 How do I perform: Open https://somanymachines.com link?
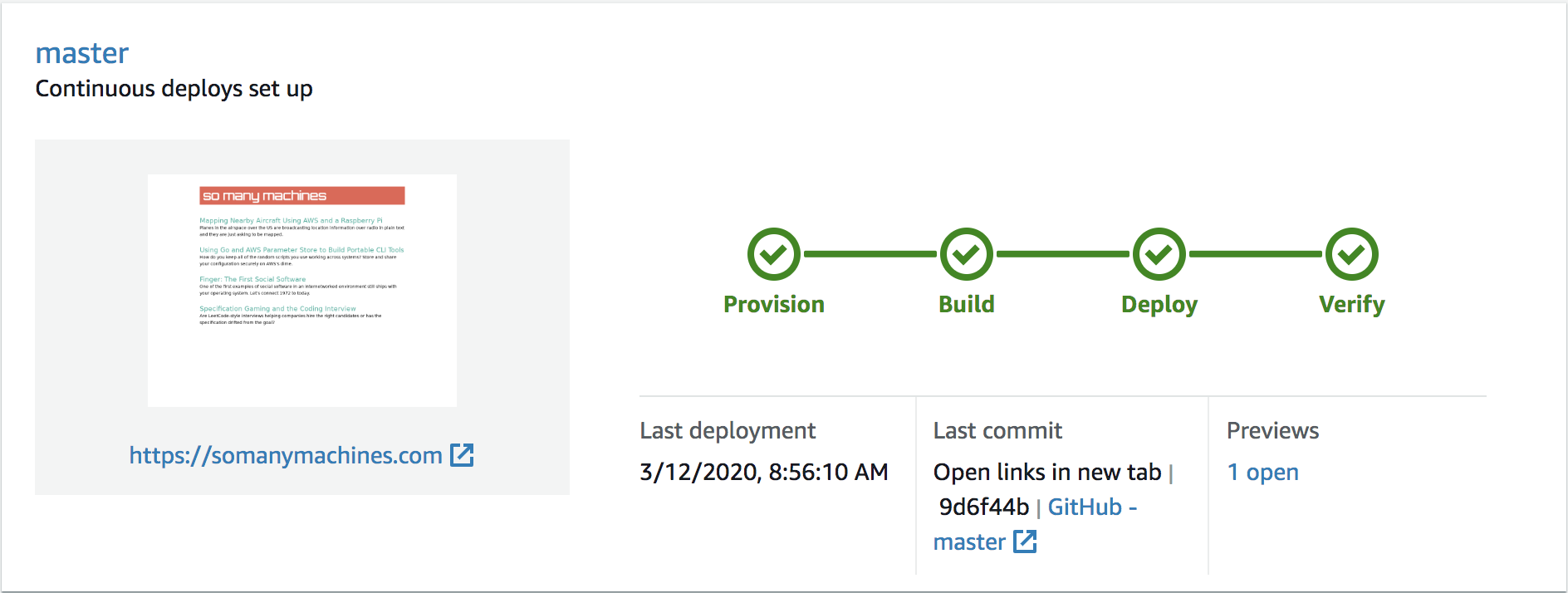[x=286, y=455]
